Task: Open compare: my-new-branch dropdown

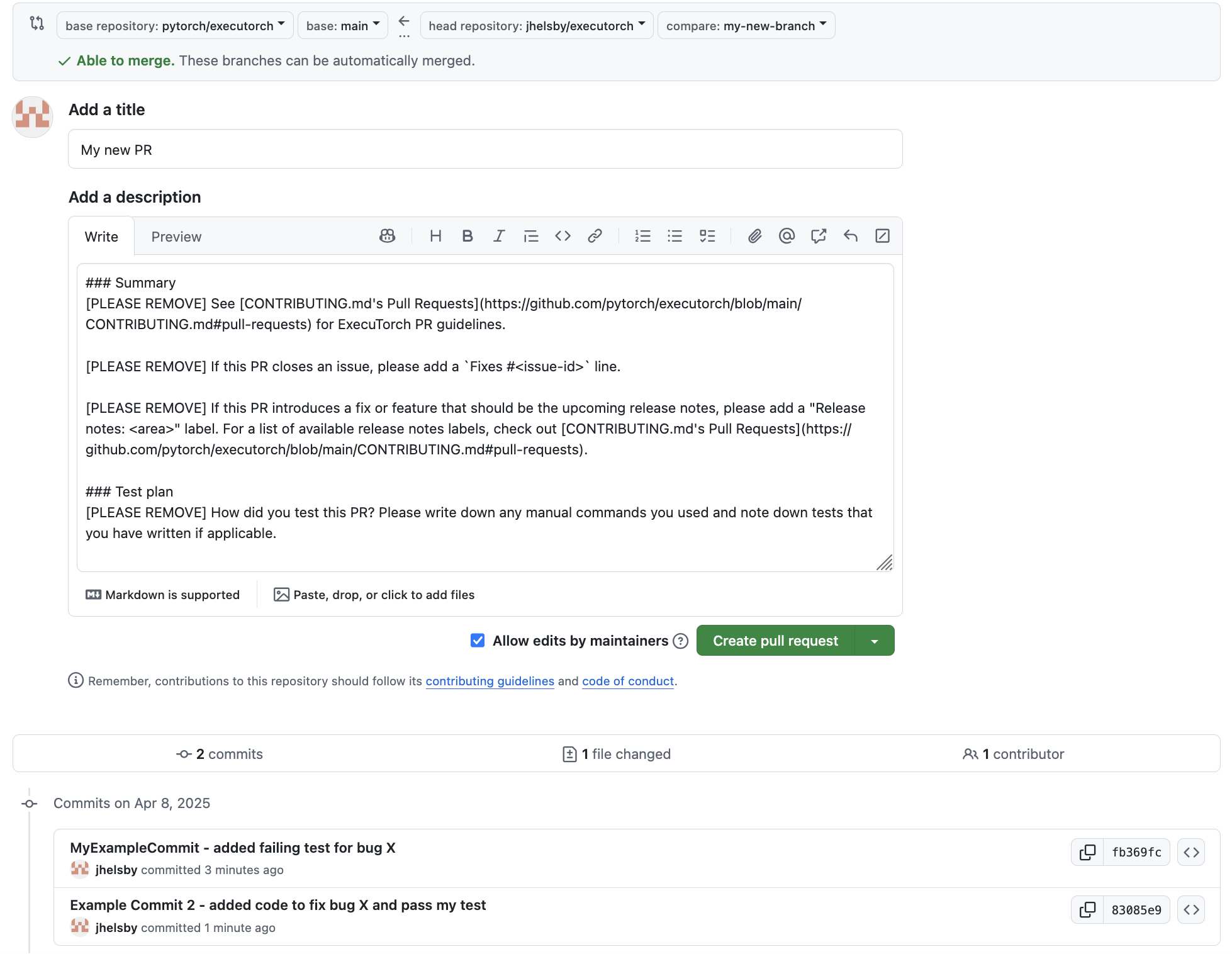Action: tap(746, 26)
